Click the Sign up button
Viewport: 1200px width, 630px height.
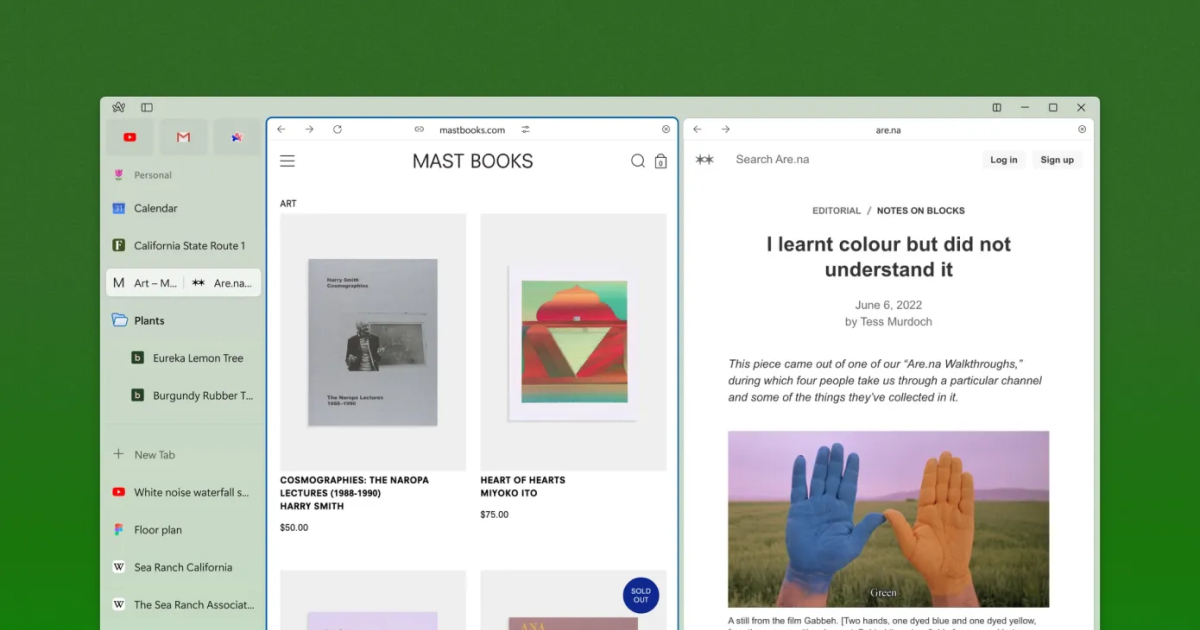(x=1057, y=160)
